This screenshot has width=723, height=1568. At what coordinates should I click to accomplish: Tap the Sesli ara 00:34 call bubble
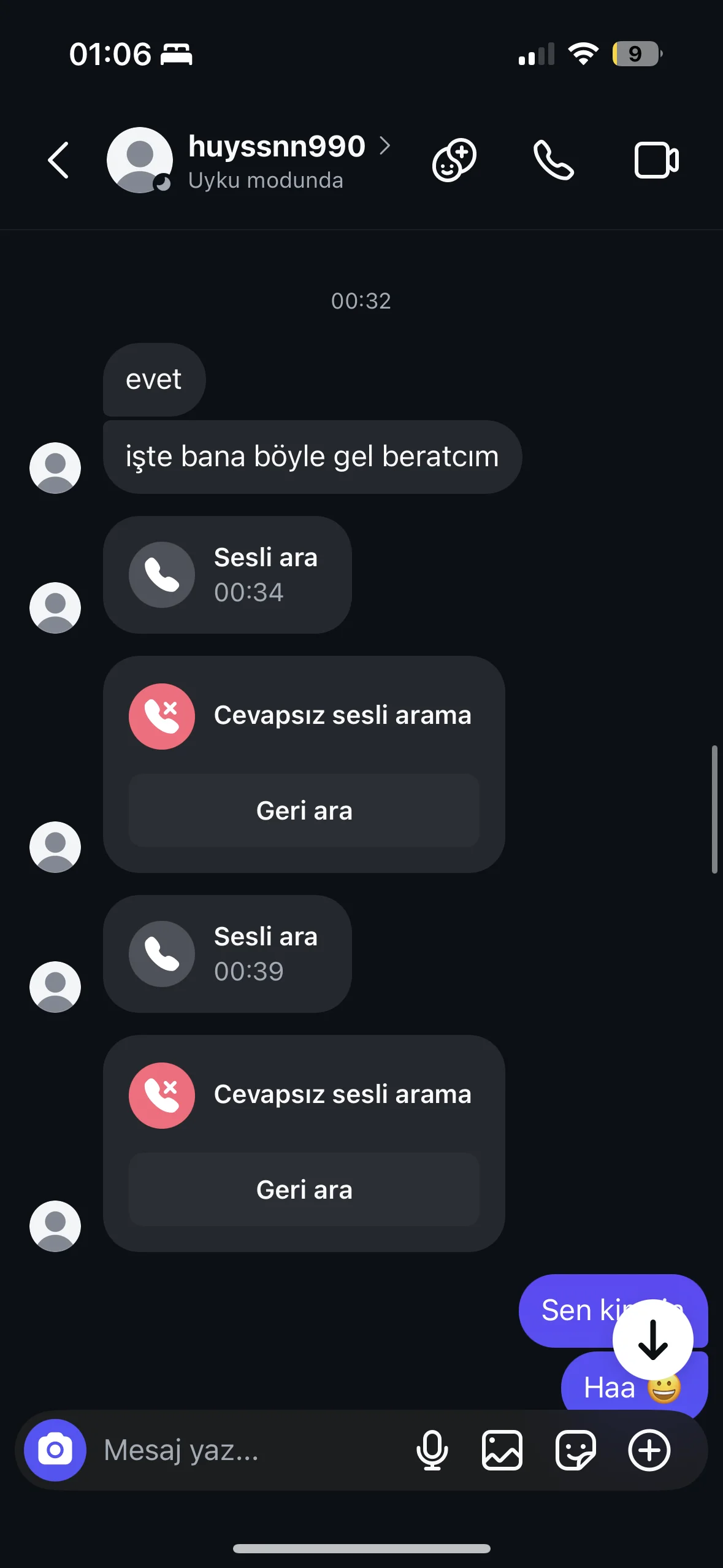click(228, 575)
